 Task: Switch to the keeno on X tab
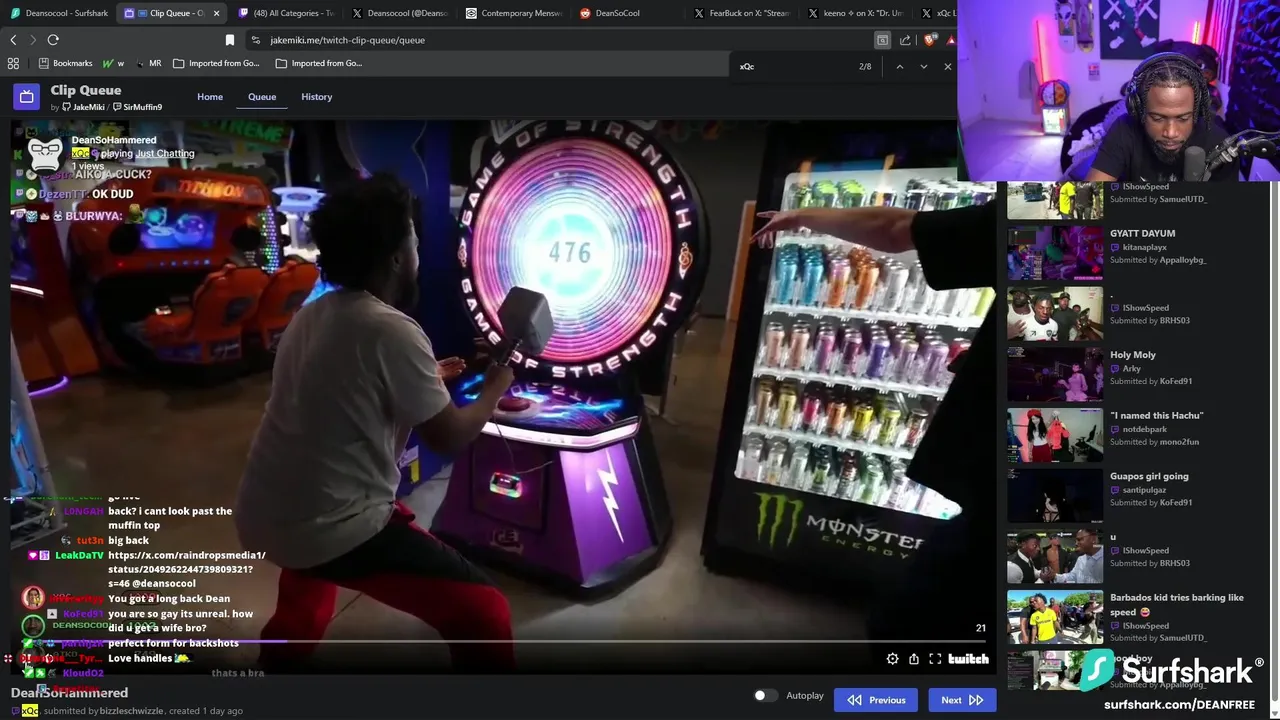pyautogui.click(x=856, y=13)
